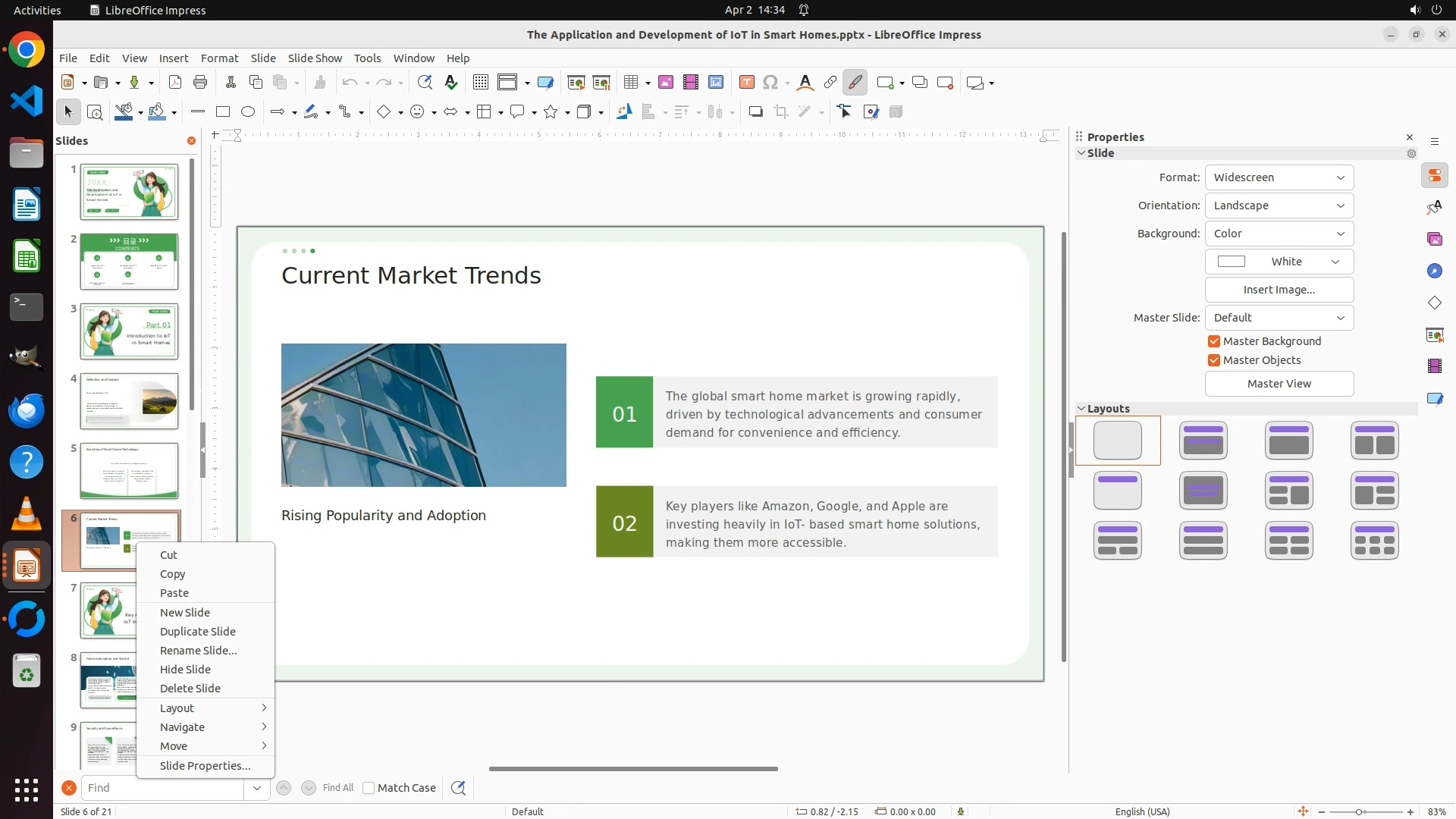Open the Slide Show menu

[315, 58]
